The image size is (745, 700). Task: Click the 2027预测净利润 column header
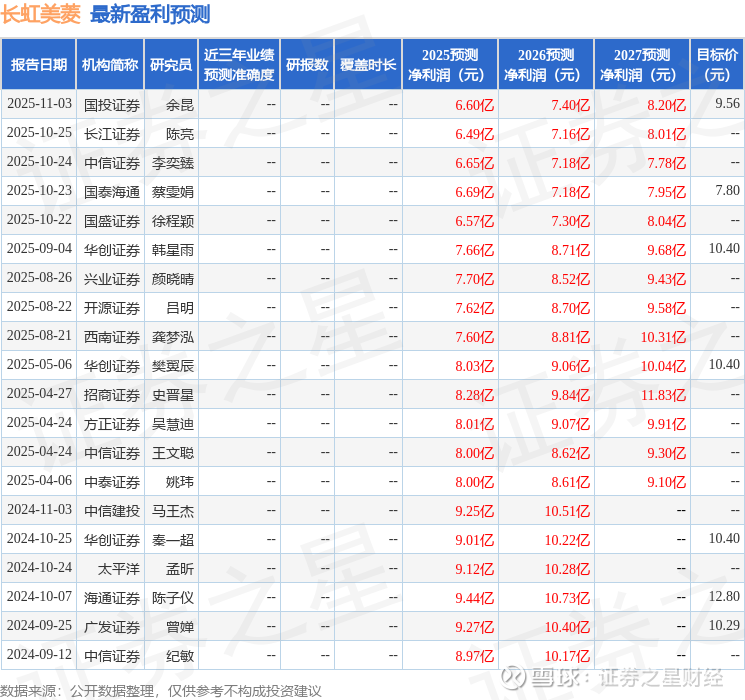[642, 65]
